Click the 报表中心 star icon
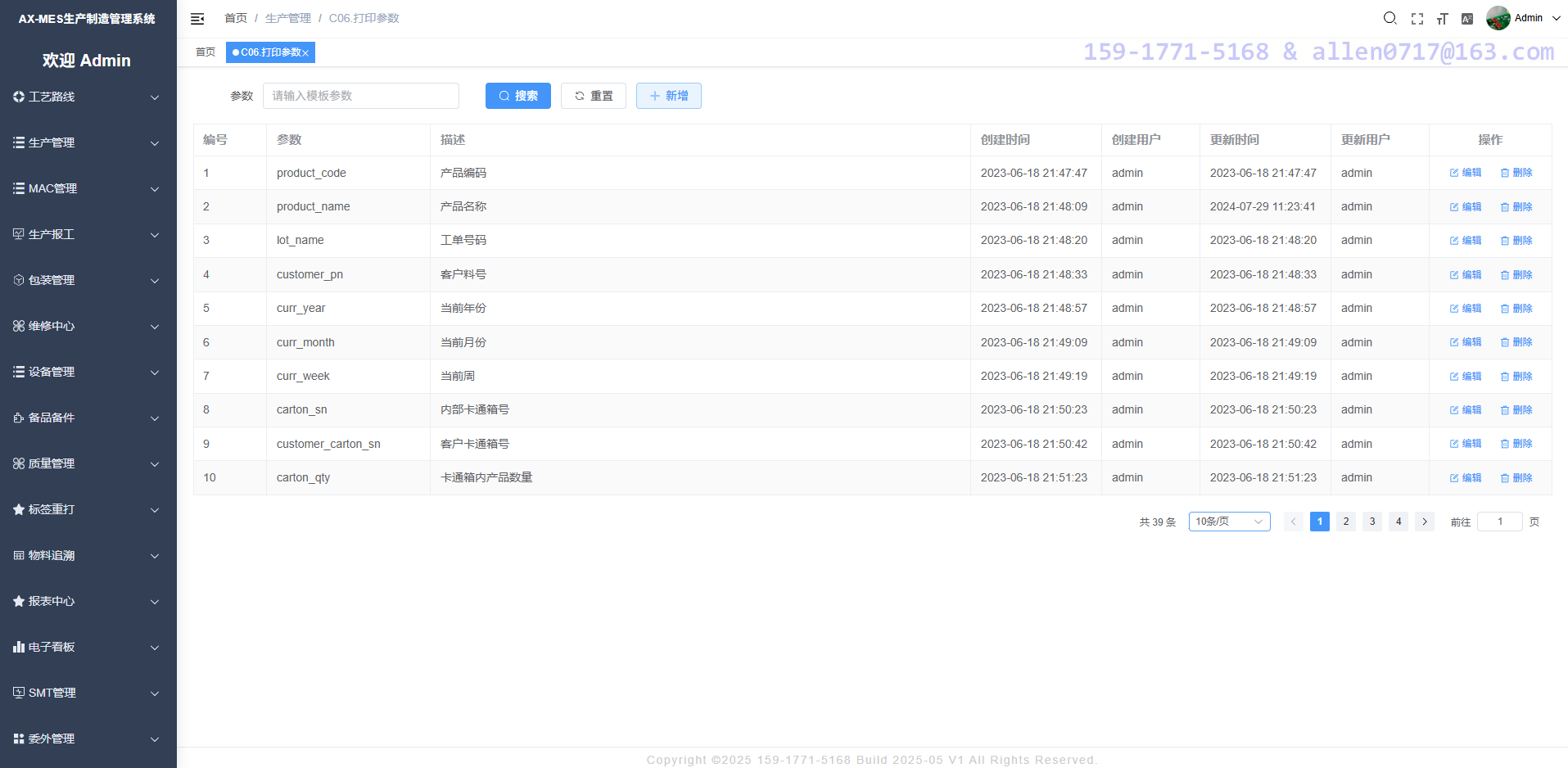Screen dimensions: 1568x768 pos(19,601)
